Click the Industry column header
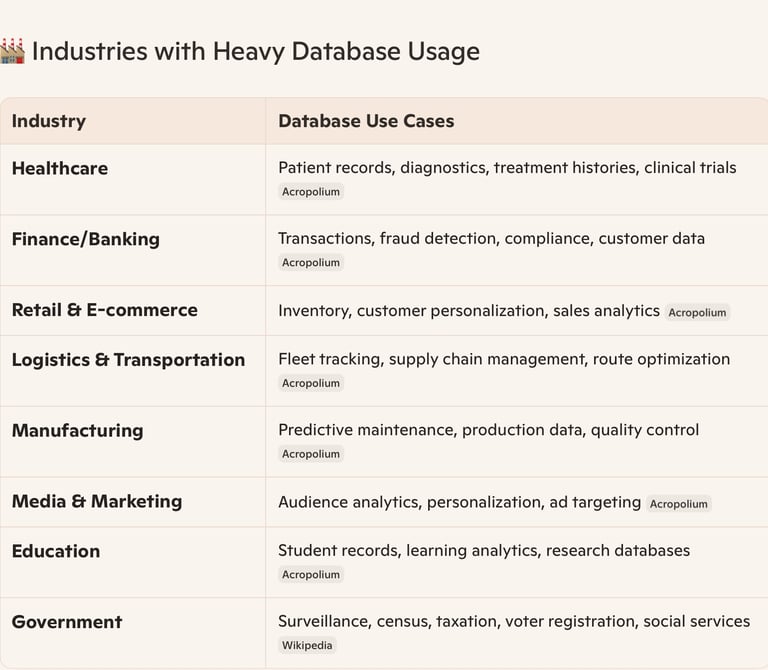 [49, 121]
